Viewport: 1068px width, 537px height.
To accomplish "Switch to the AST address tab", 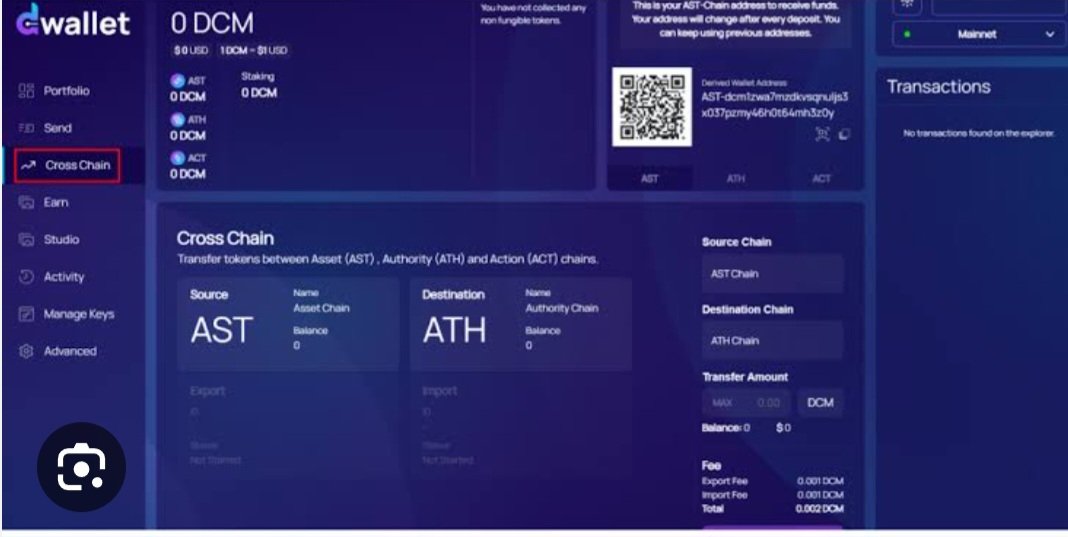I will [650, 178].
